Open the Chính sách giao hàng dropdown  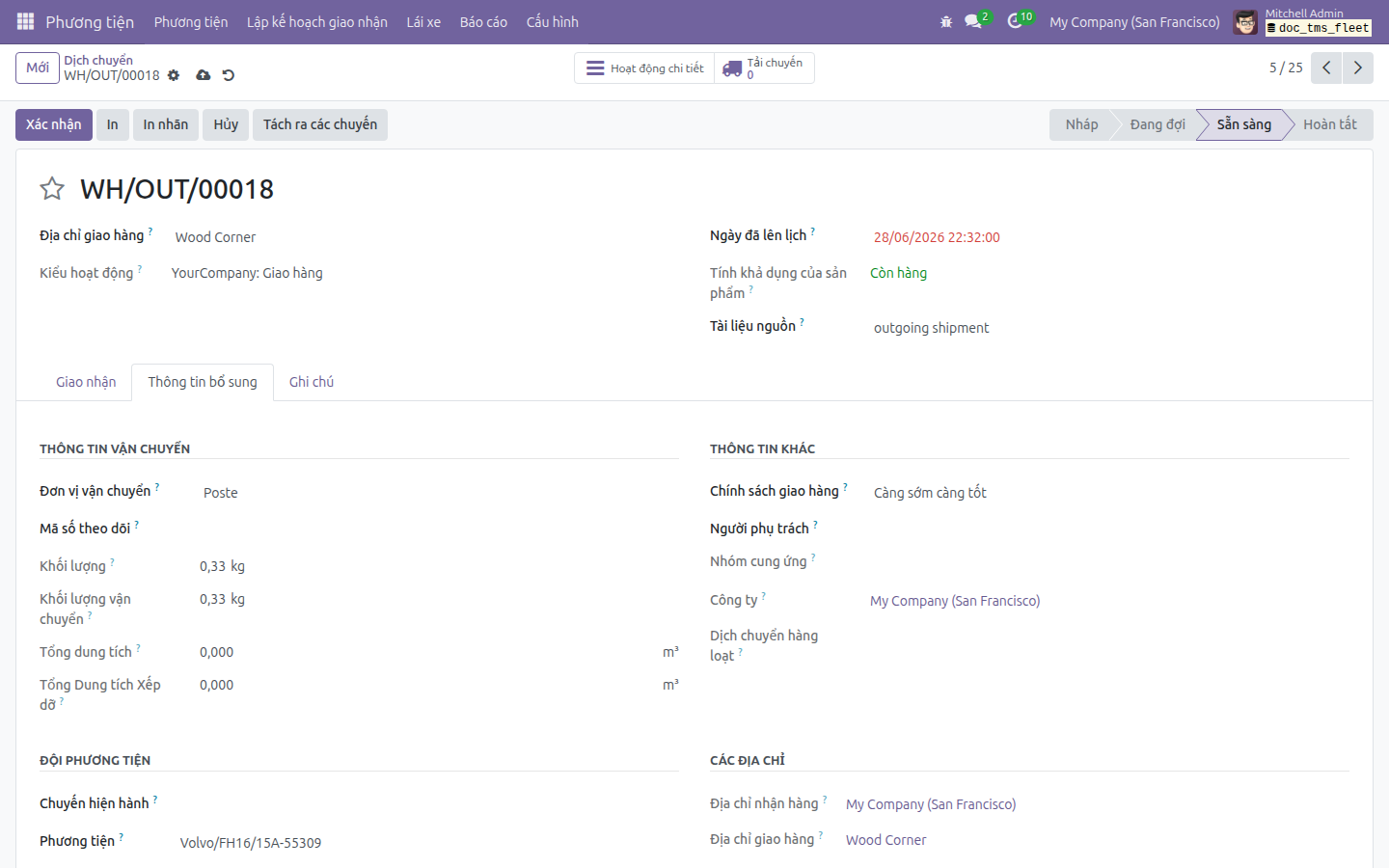pyautogui.click(x=1109, y=493)
